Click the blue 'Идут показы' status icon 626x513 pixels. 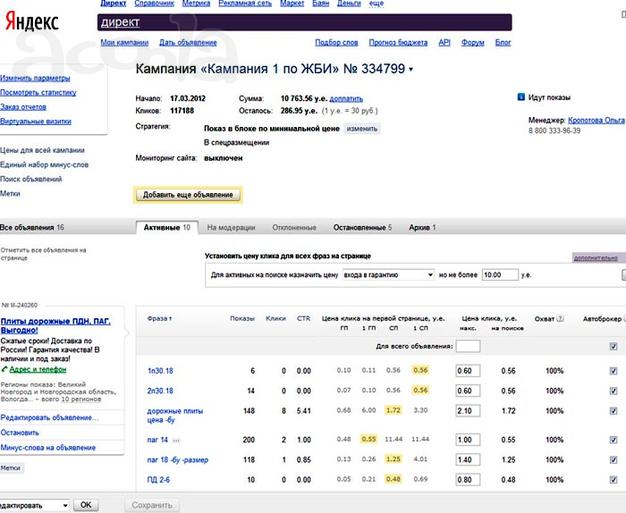click(x=521, y=97)
